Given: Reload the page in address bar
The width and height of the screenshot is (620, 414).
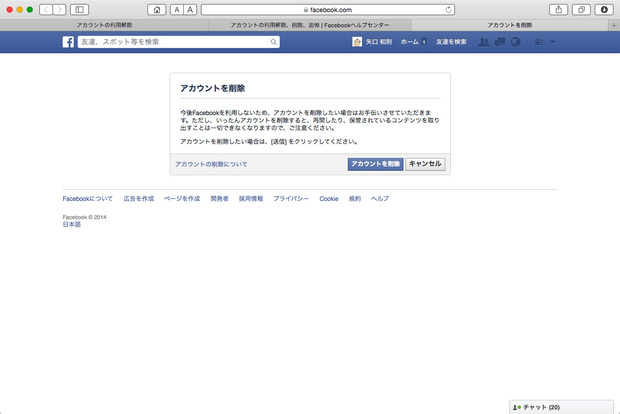Looking at the screenshot, I should click(x=447, y=9).
